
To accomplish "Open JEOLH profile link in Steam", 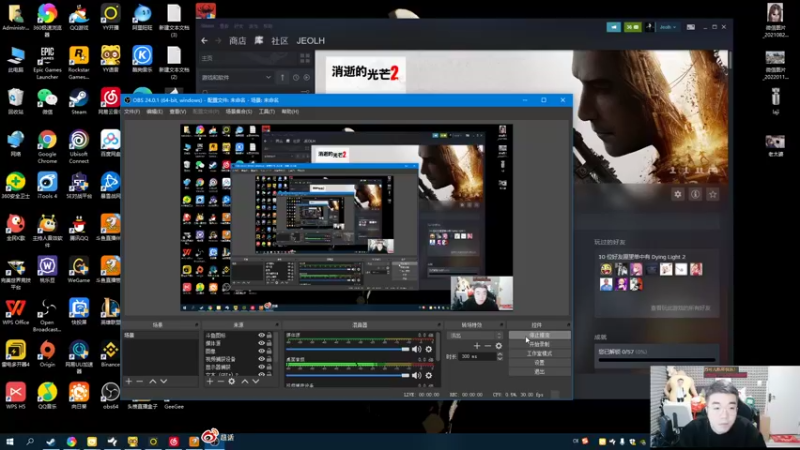I will point(311,41).
